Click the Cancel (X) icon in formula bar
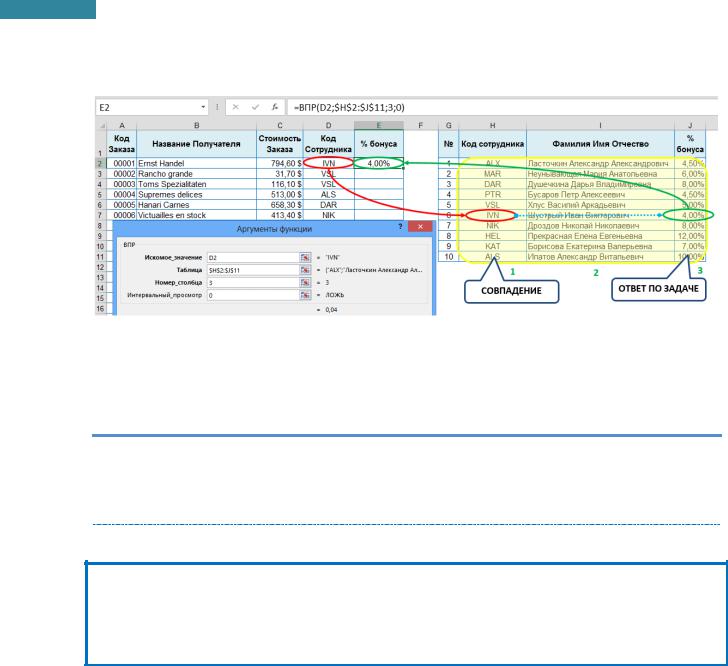 coord(235,107)
